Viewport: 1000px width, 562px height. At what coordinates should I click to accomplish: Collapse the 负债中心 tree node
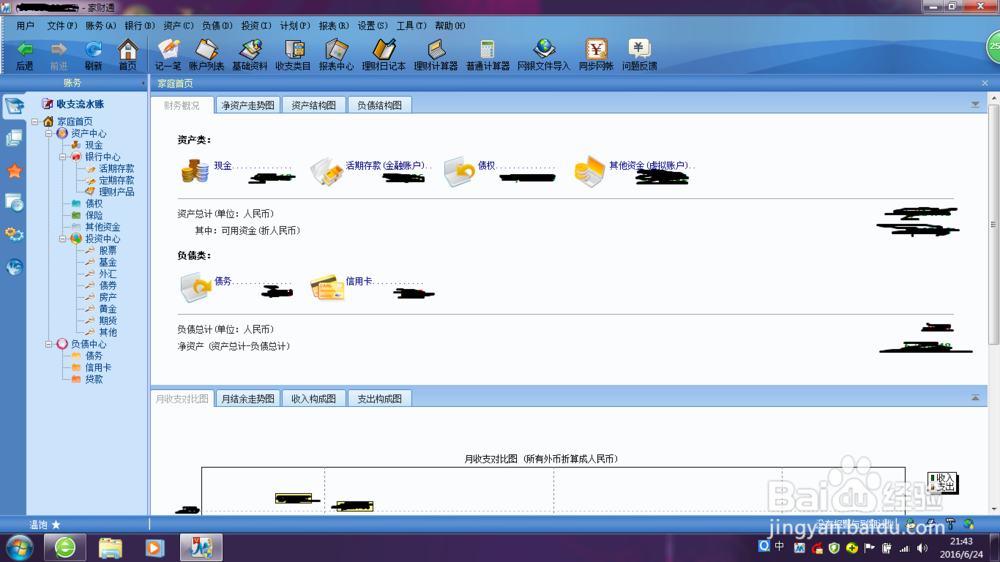coord(48,344)
